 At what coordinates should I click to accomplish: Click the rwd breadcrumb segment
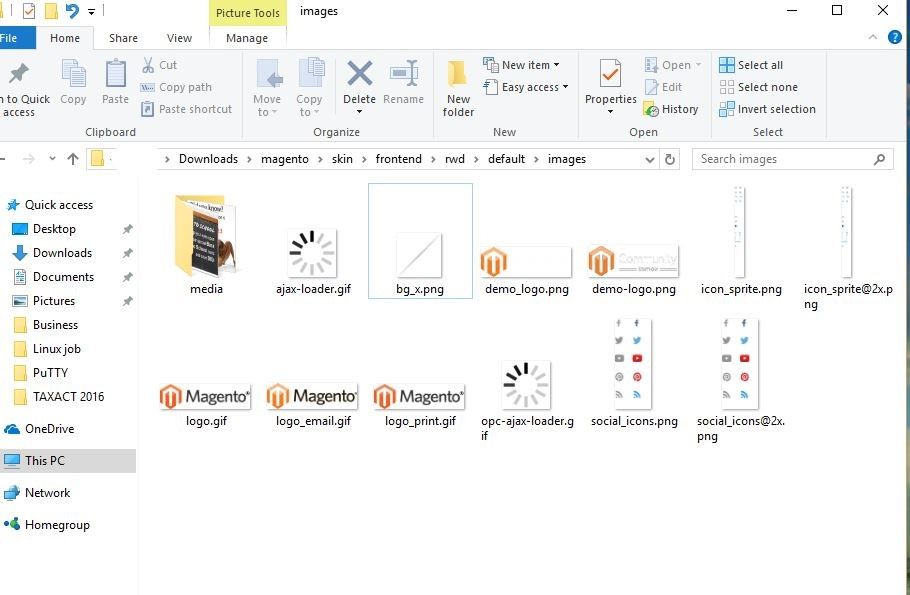455,159
